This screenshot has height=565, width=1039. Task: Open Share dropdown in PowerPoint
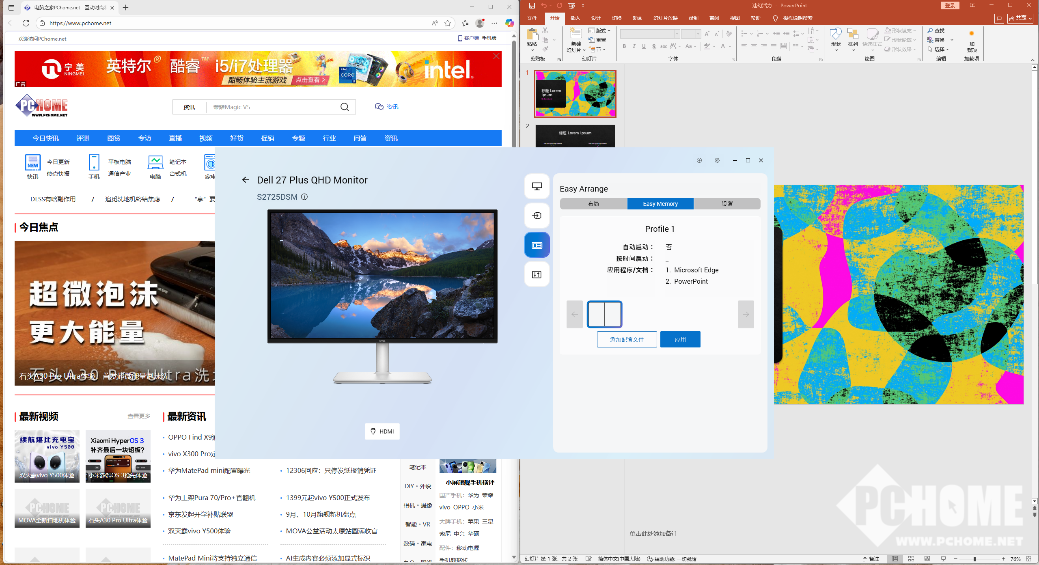[1022, 19]
